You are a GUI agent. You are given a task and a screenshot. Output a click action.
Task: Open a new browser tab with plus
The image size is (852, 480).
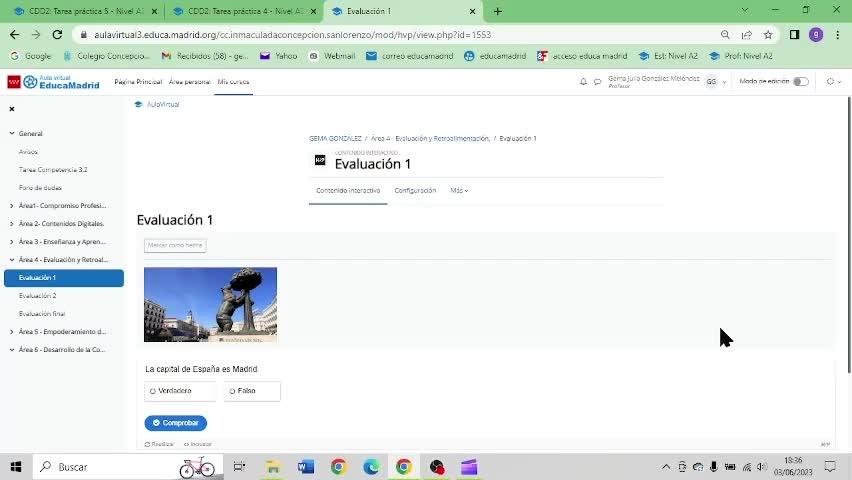click(x=498, y=11)
